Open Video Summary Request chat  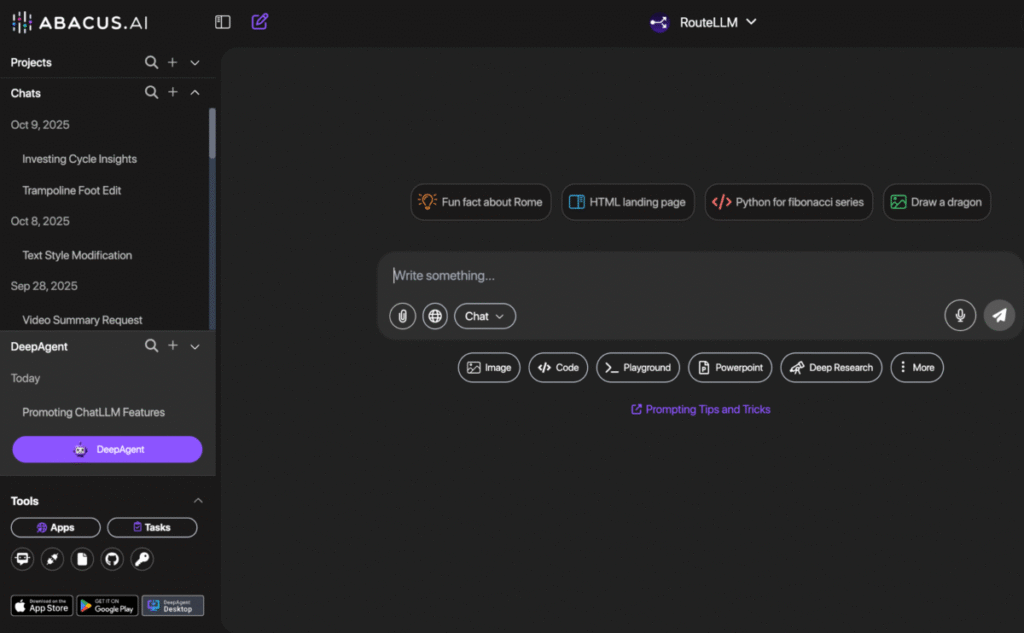coord(82,319)
